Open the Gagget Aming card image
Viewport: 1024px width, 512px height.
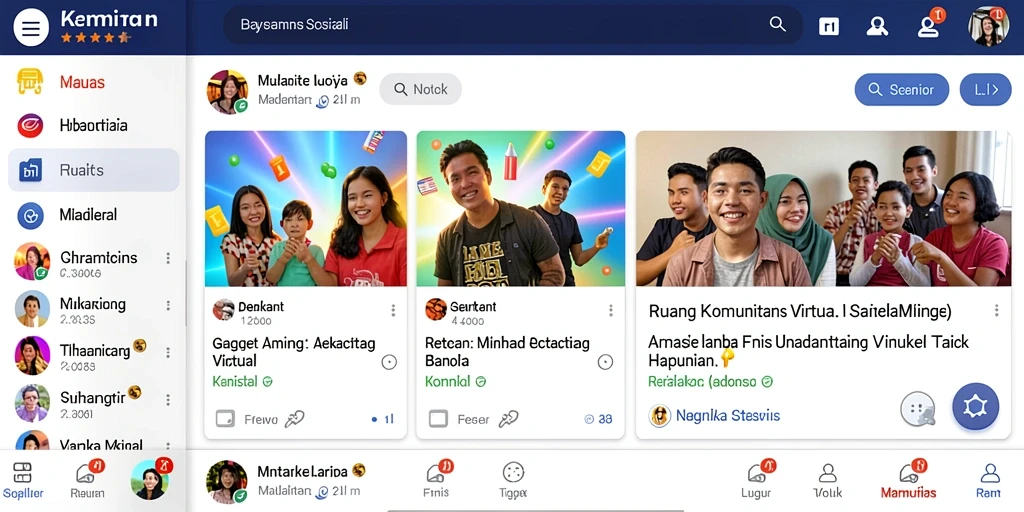306,208
